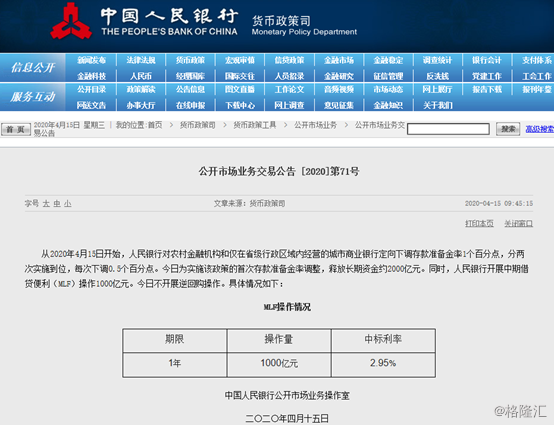Select small font size 小
The height and width of the screenshot is (425, 554).
68,204
